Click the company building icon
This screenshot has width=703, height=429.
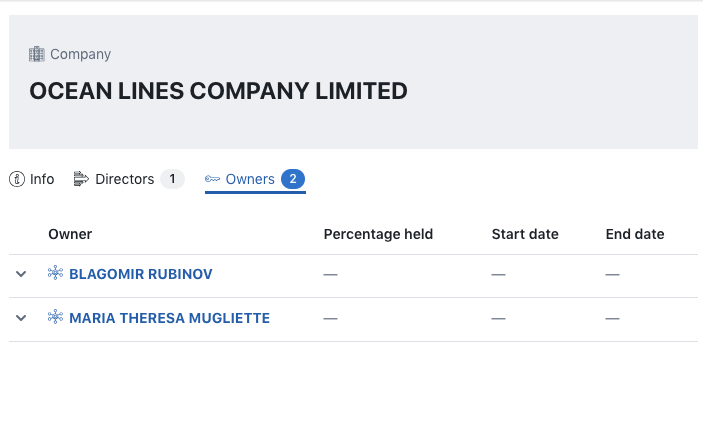pos(37,54)
